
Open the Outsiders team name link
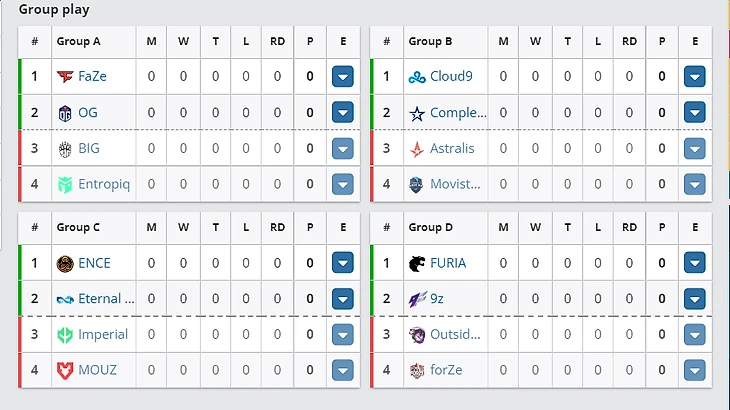[x=455, y=334]
